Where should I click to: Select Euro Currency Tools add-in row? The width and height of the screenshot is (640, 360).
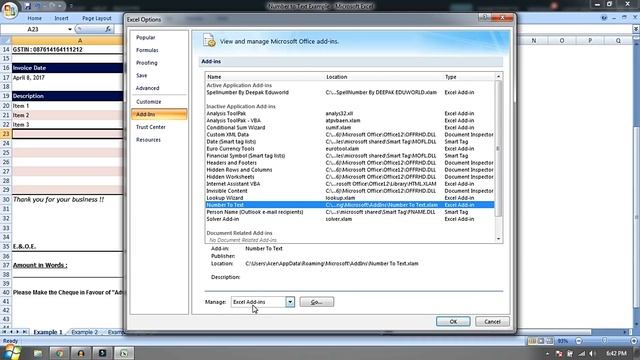coord(350,149)
